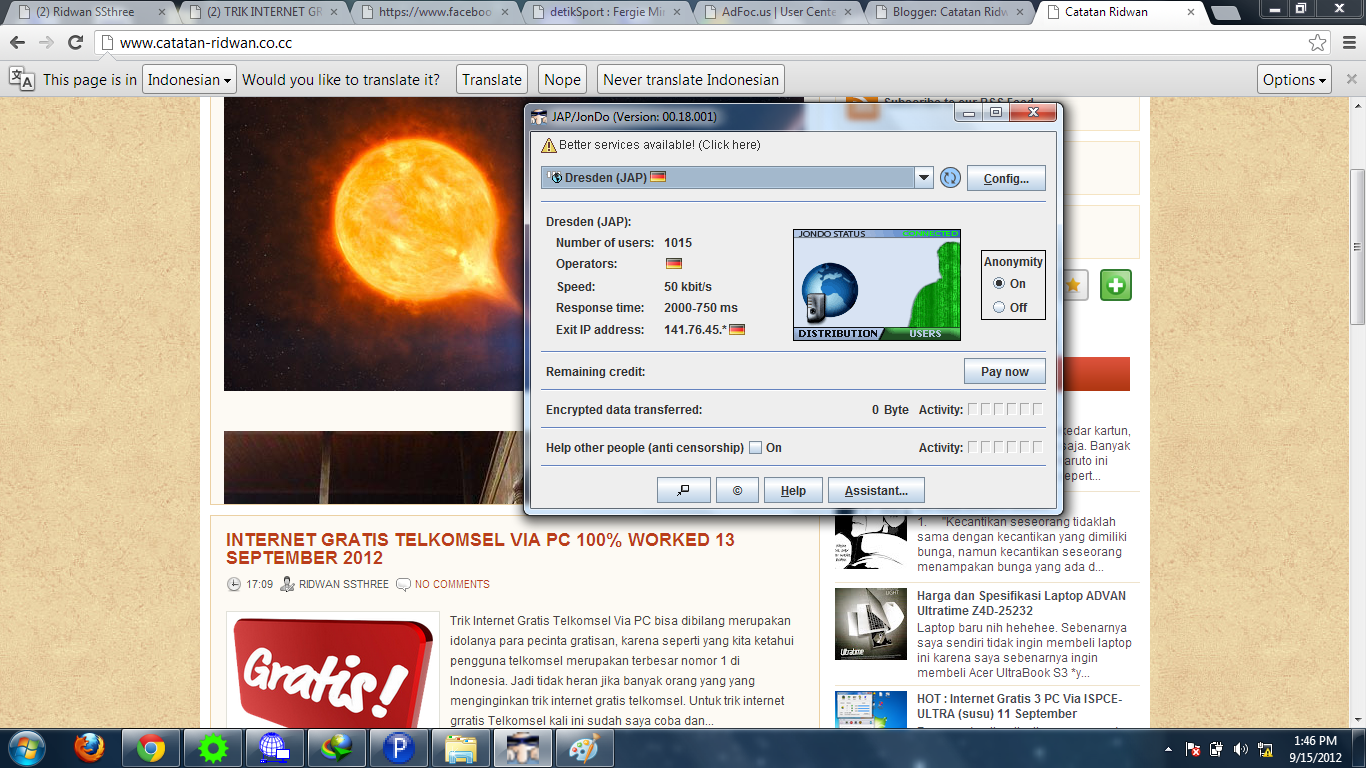
Task: Open Windows Explorer folder in the taskbar
Action: 460,748
